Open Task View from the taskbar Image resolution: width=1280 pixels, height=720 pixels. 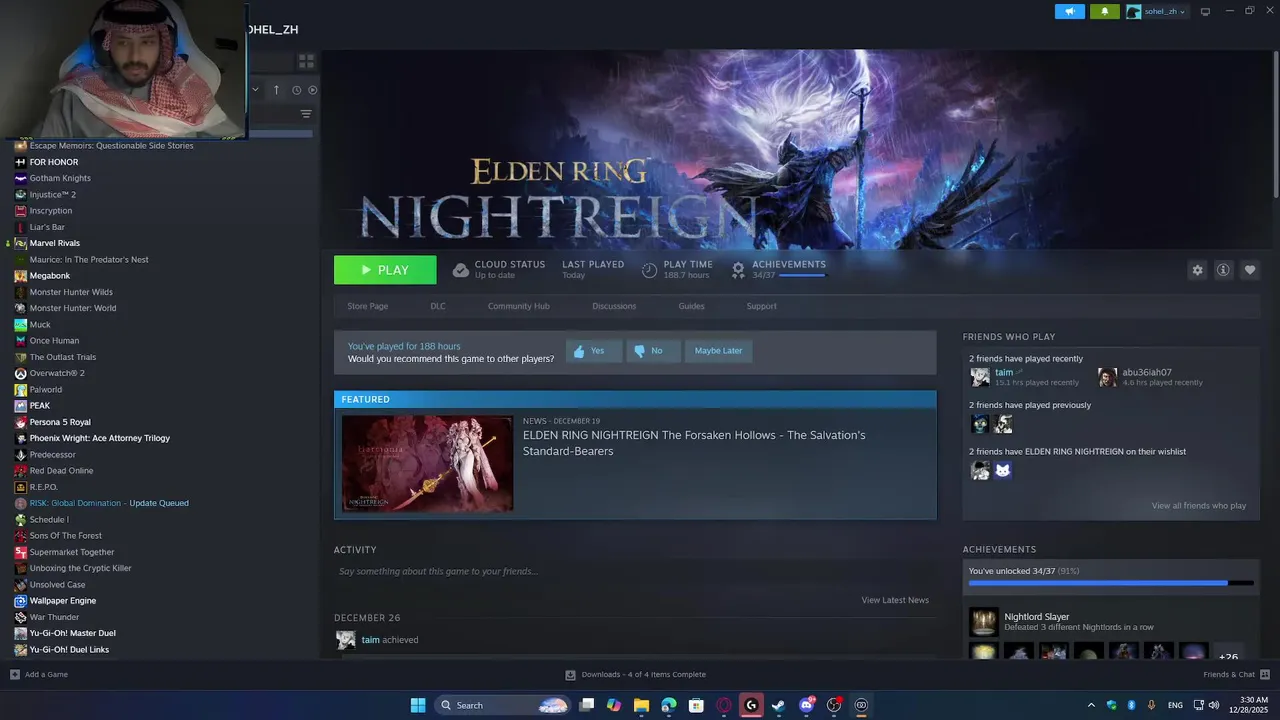point(587,705)
